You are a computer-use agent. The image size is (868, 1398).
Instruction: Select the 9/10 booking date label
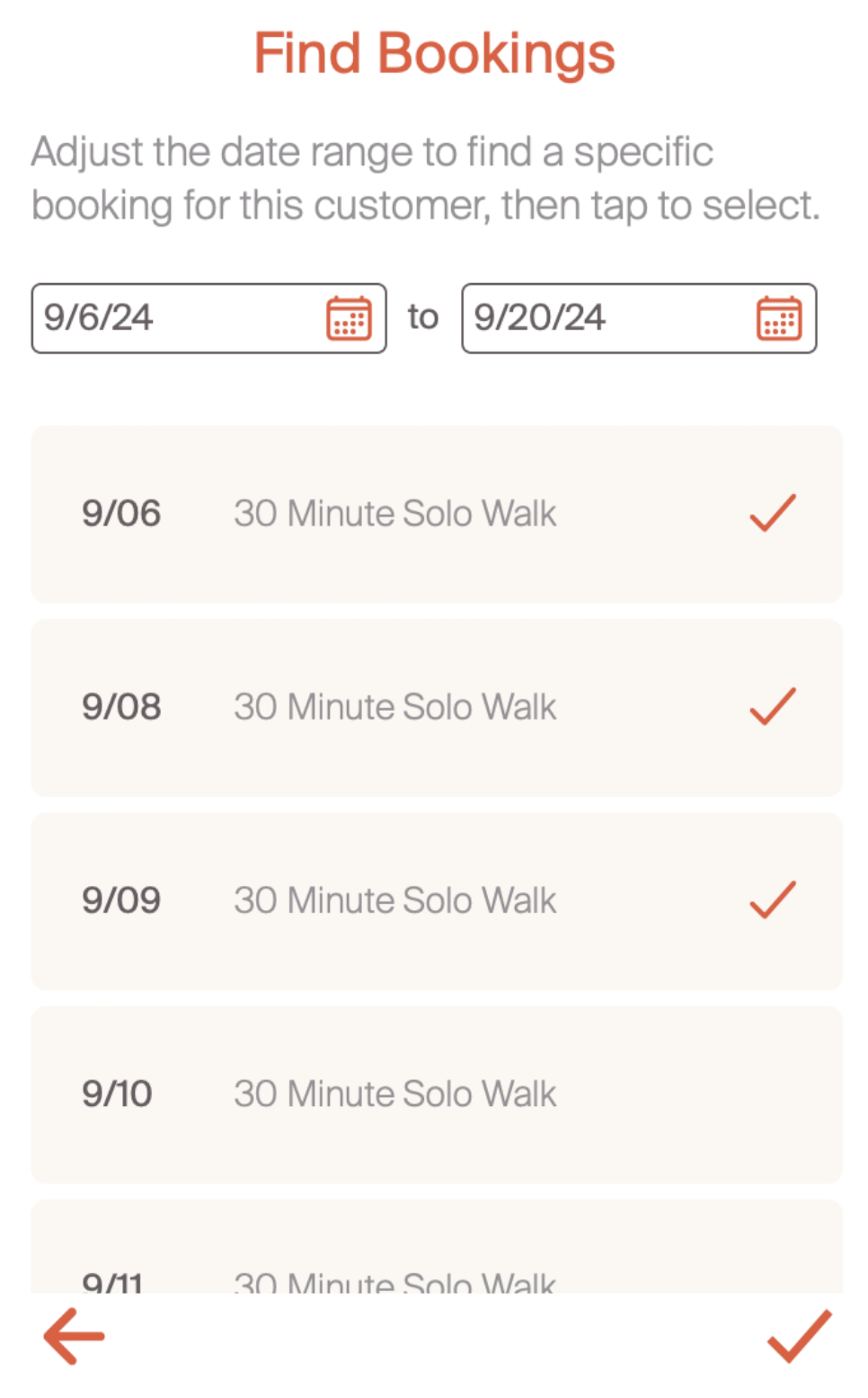pyautogui.click(x=117, y=1093)
